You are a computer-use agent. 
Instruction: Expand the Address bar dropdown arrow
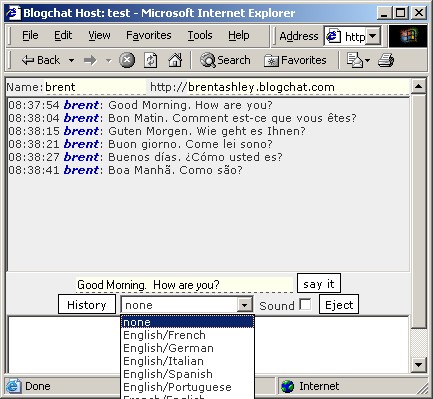point(373,36)
